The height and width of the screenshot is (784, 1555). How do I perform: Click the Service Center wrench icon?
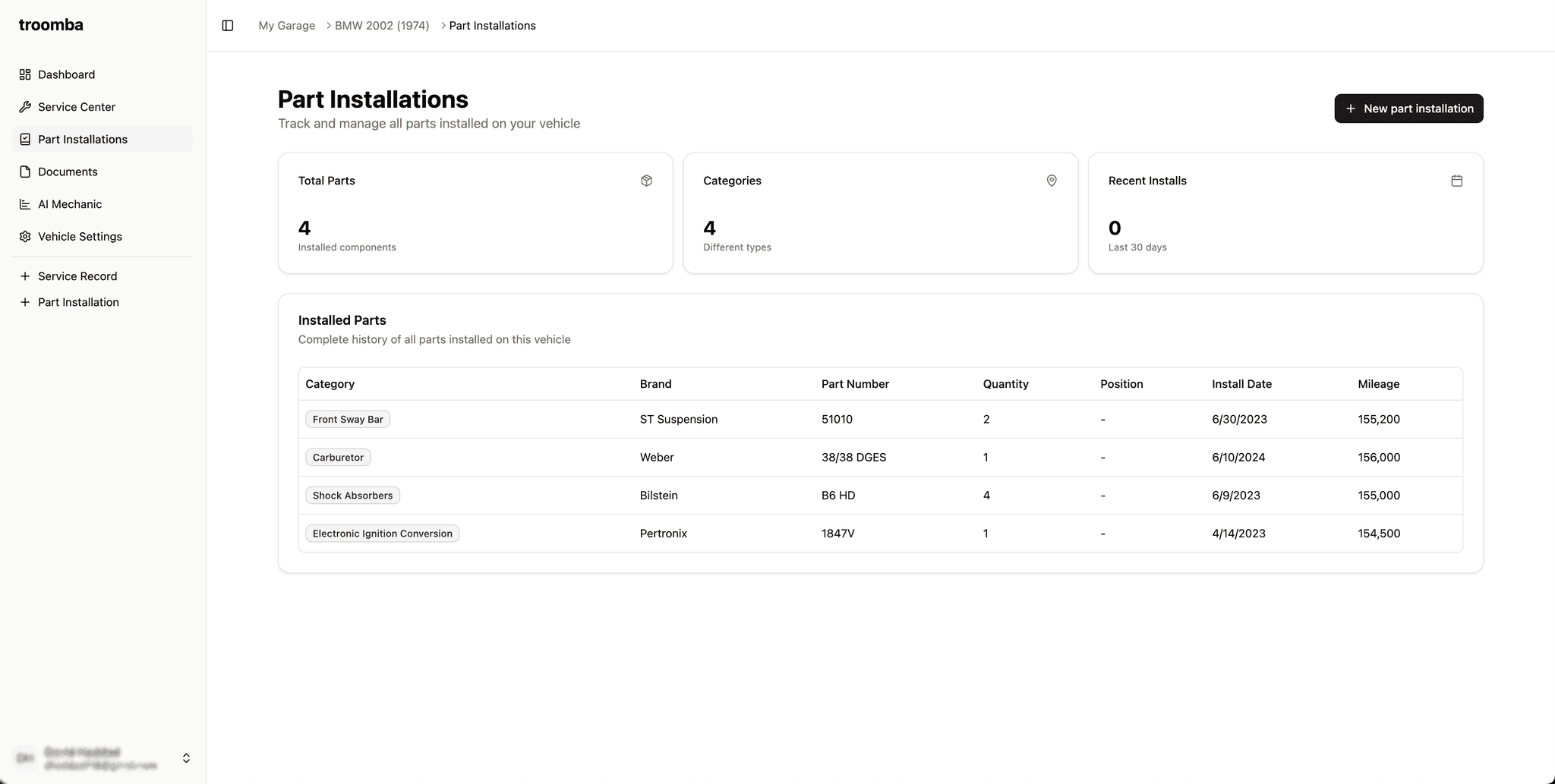[x=25, y=107]
